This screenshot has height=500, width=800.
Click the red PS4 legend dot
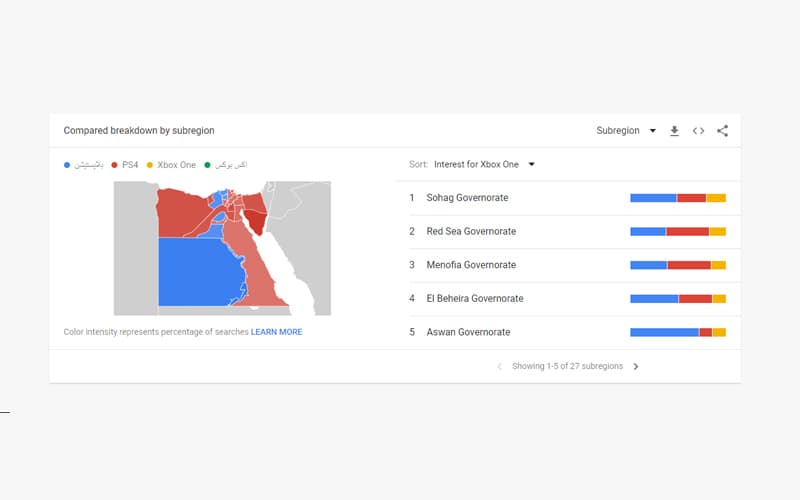tap(115, 164)
